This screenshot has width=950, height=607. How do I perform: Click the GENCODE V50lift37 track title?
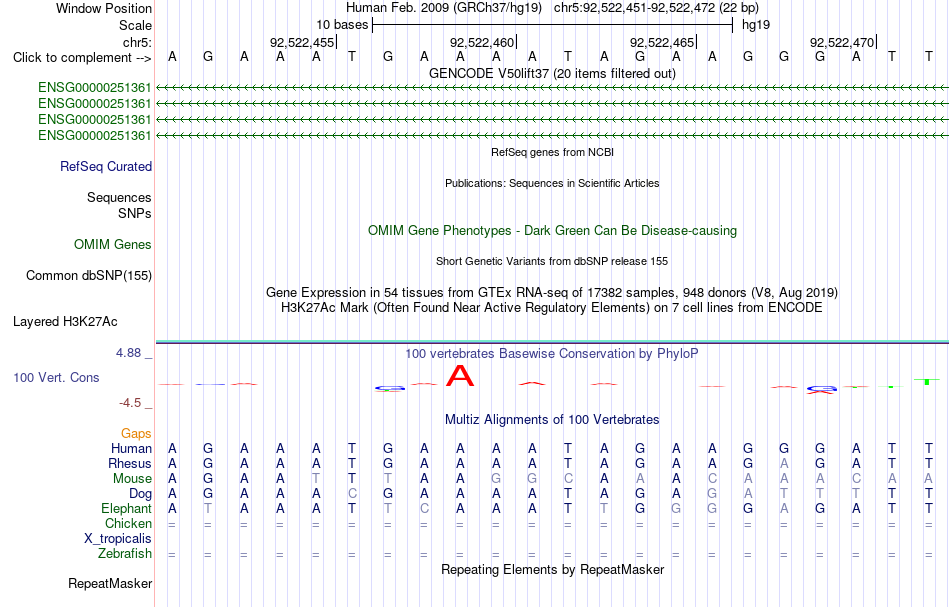[x=552, y=73]
